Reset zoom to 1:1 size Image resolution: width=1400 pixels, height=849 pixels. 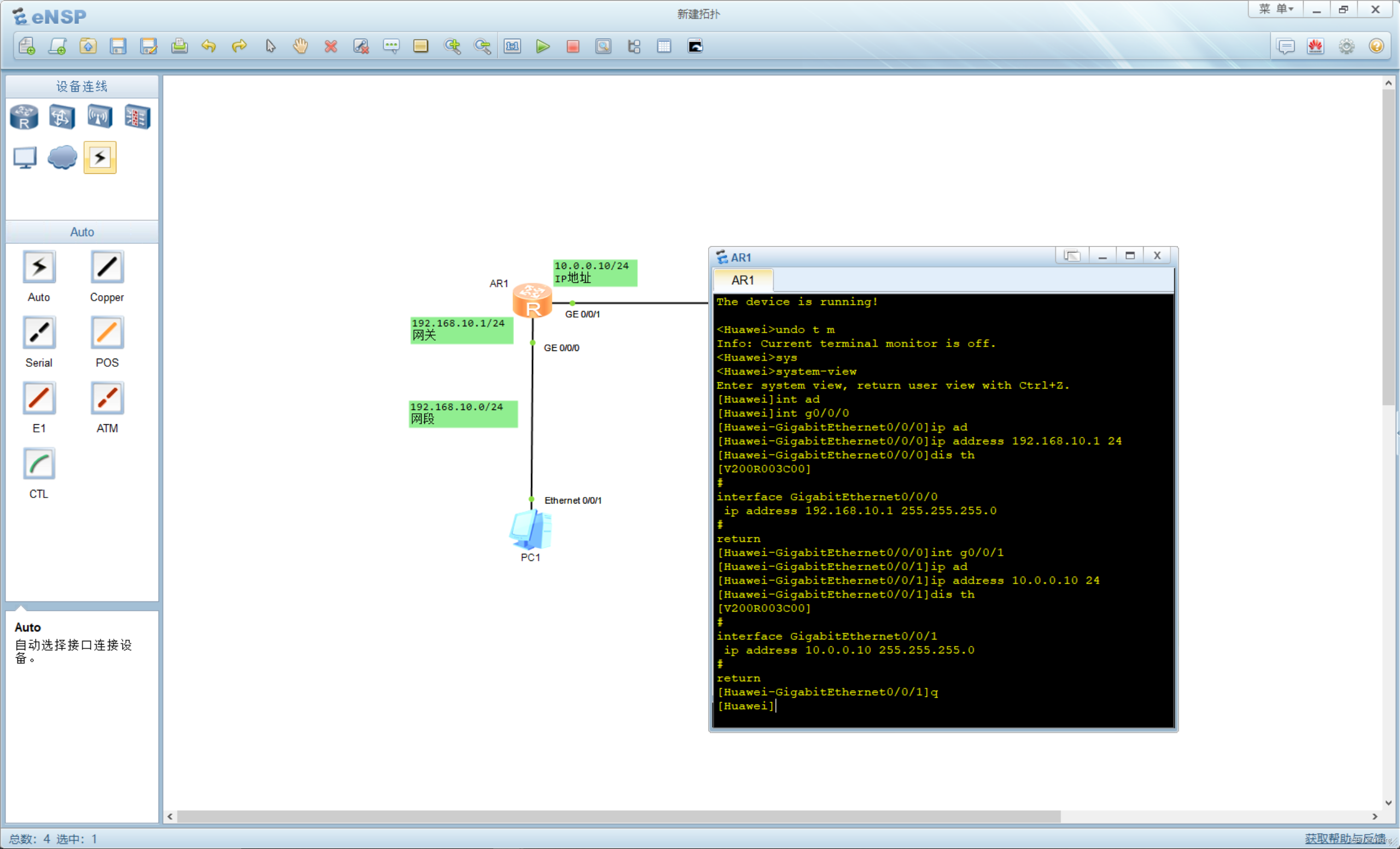(512, 46)
